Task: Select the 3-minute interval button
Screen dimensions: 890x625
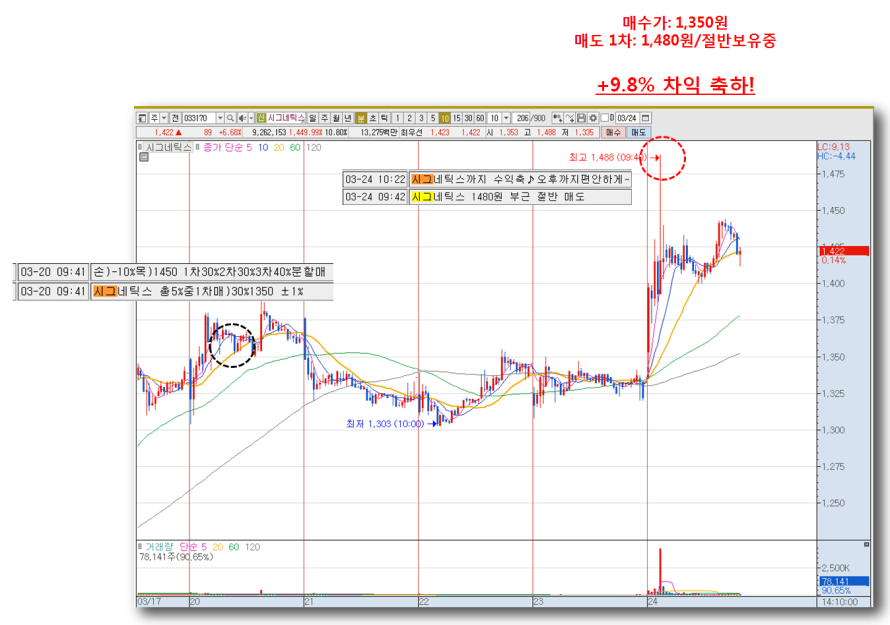Action: pyautogui.click(x=421, y=118)
